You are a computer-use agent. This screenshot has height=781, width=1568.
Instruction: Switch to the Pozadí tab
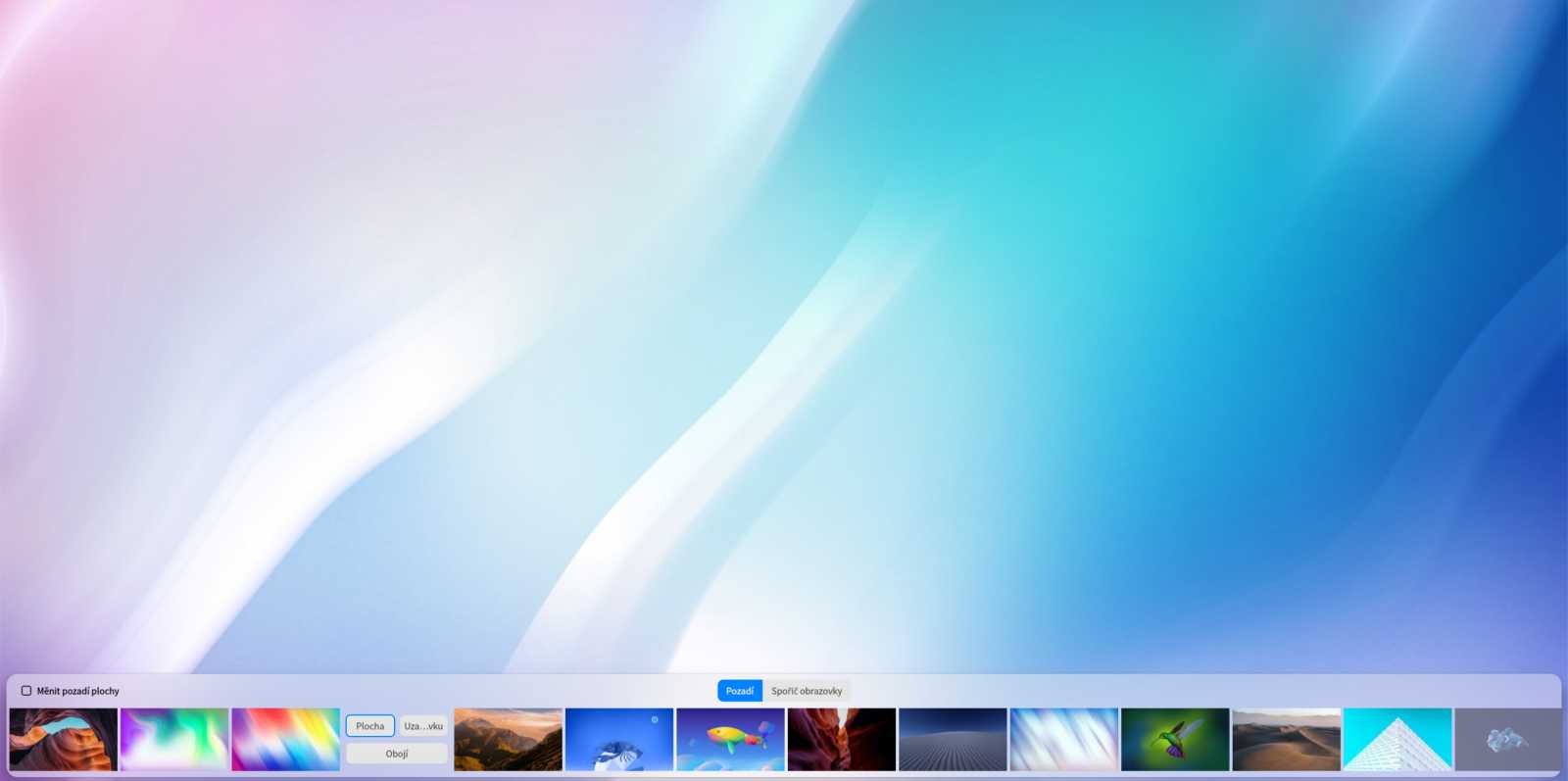pyautogui.click(x=740, y=691)
